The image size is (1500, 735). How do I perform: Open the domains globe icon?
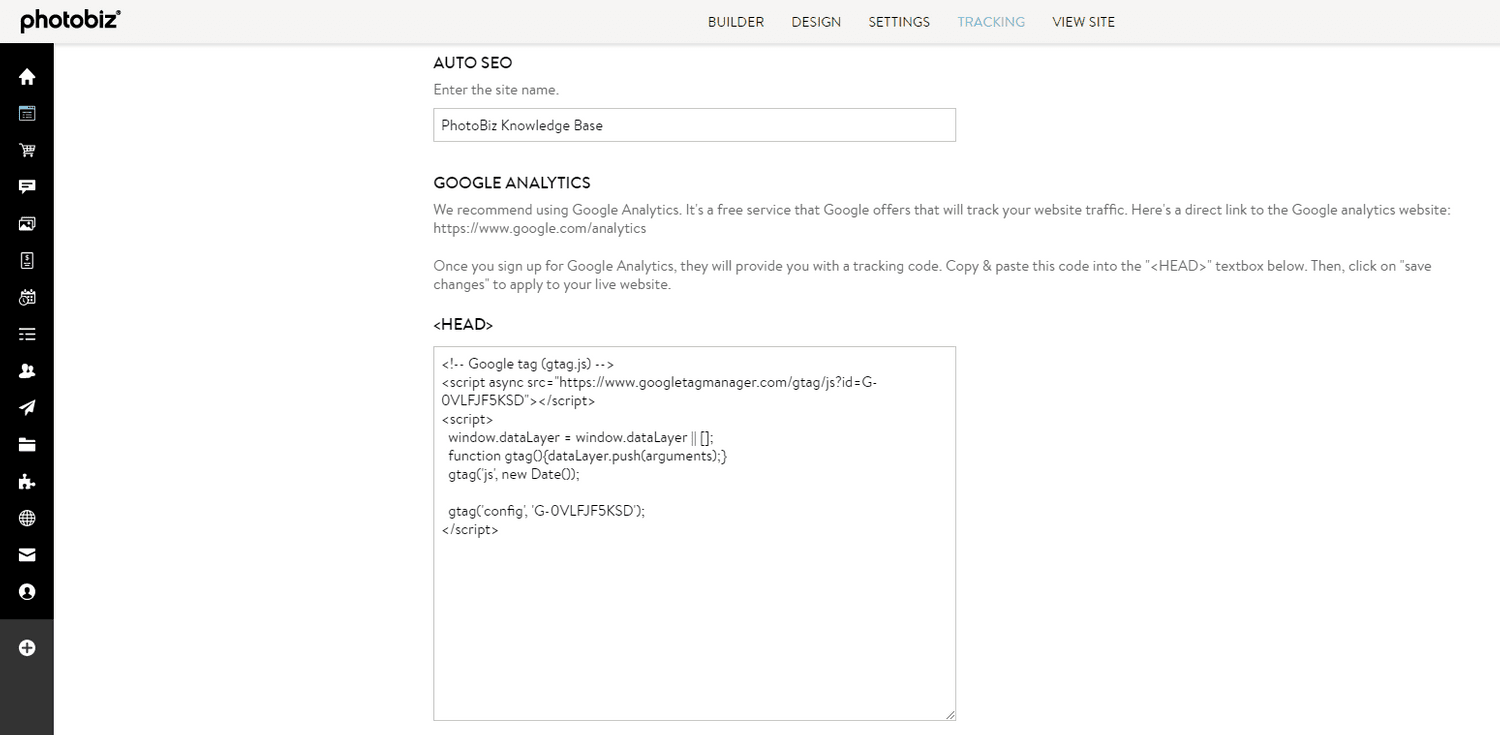[x=26, y=517]
